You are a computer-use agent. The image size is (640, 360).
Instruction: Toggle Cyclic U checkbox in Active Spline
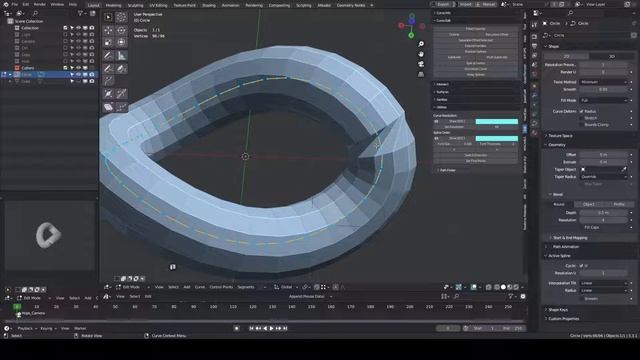point(581,266)
